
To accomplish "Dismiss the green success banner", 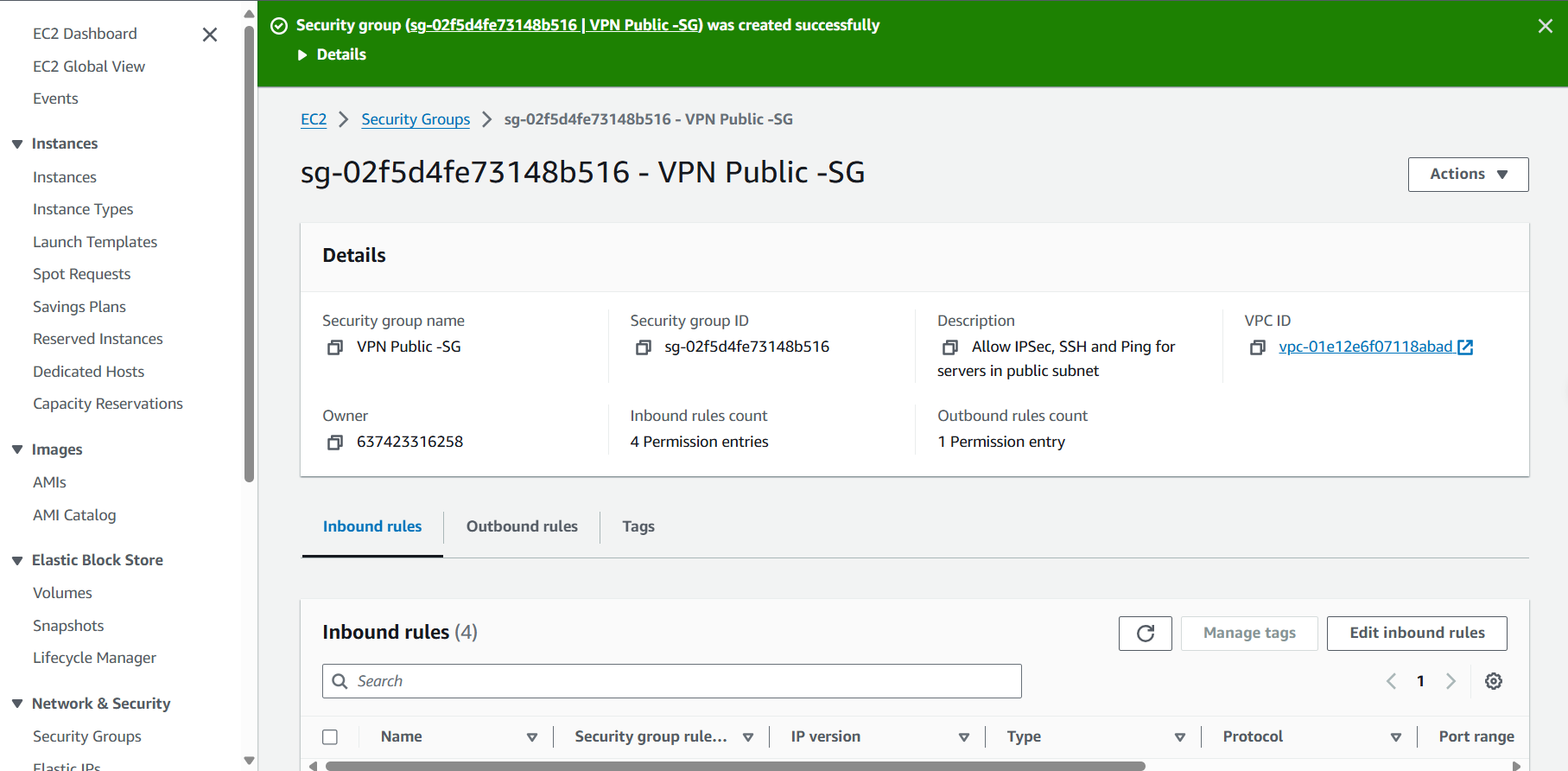I will click(1546, 26).
